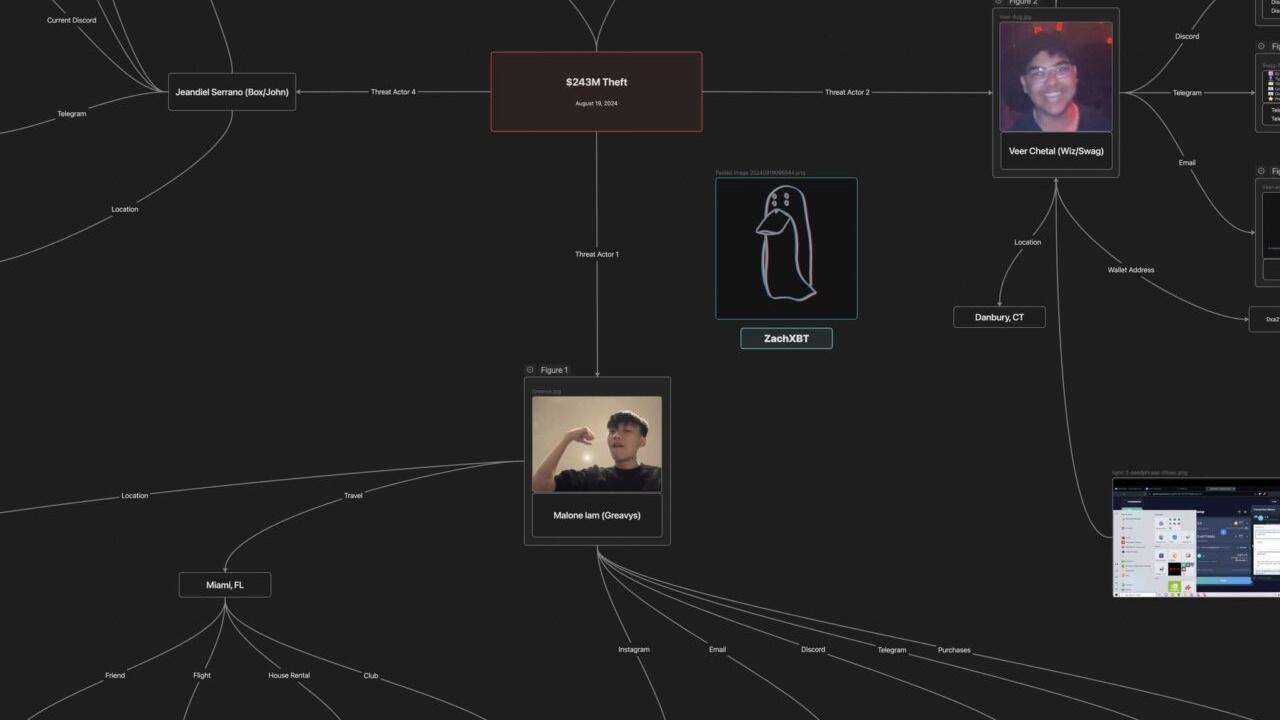Select the ZachXBT label node
Image resolution: width=1280 pixels, height=720 pixels.
coord(786,338)
